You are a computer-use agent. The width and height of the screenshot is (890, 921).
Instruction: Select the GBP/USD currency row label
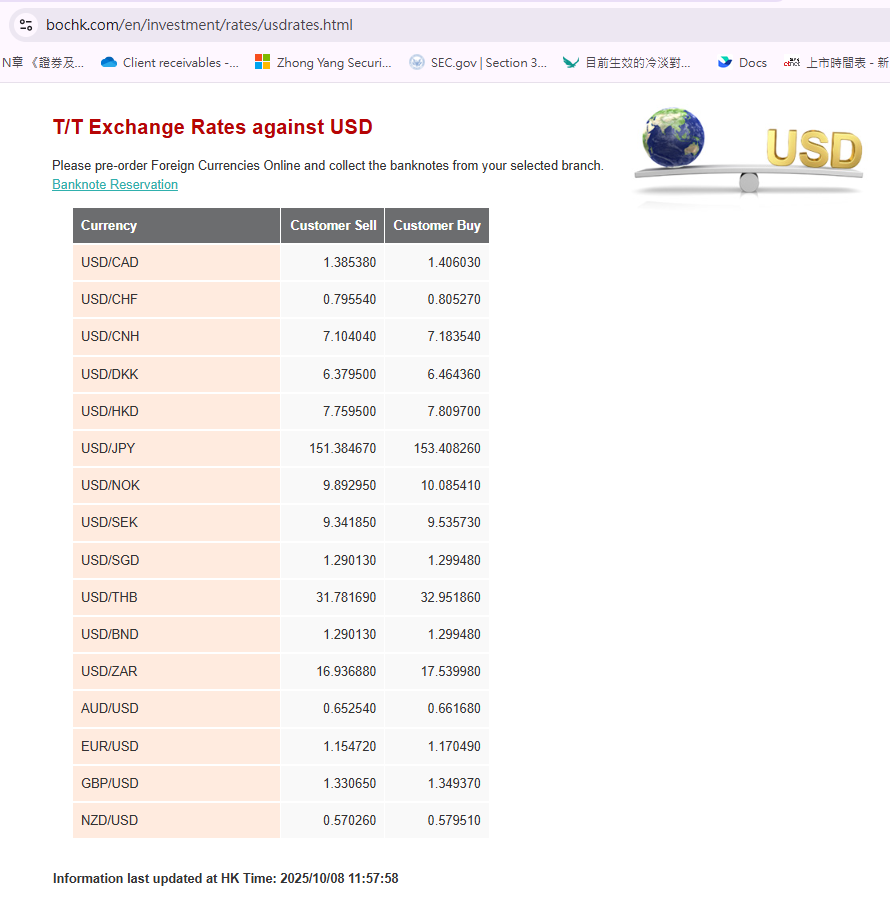click(110, 783)
